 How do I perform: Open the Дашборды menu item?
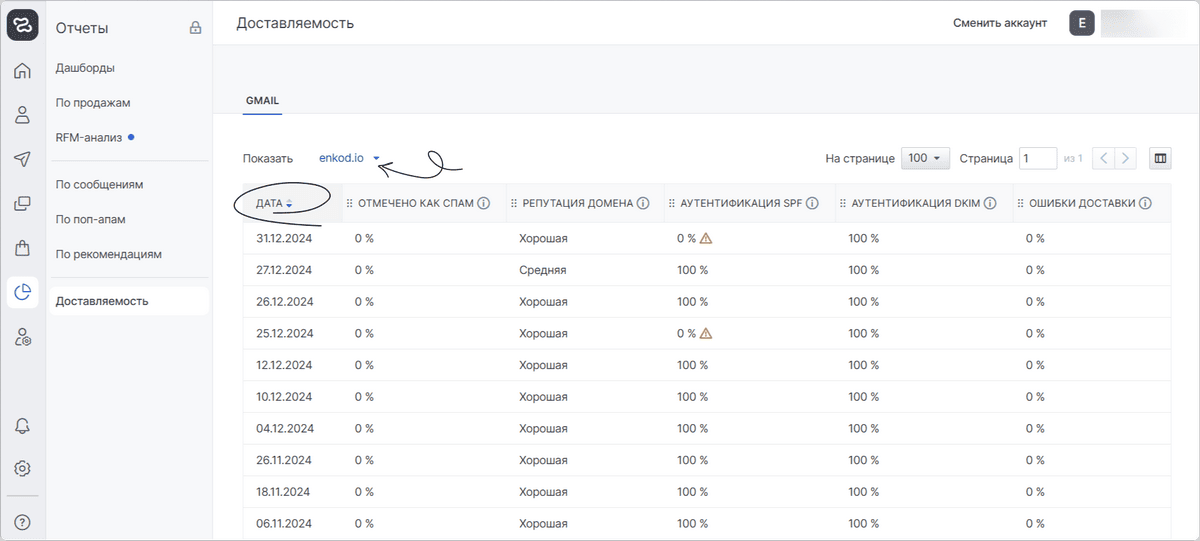pyautogui.click(x=85, y=68)
